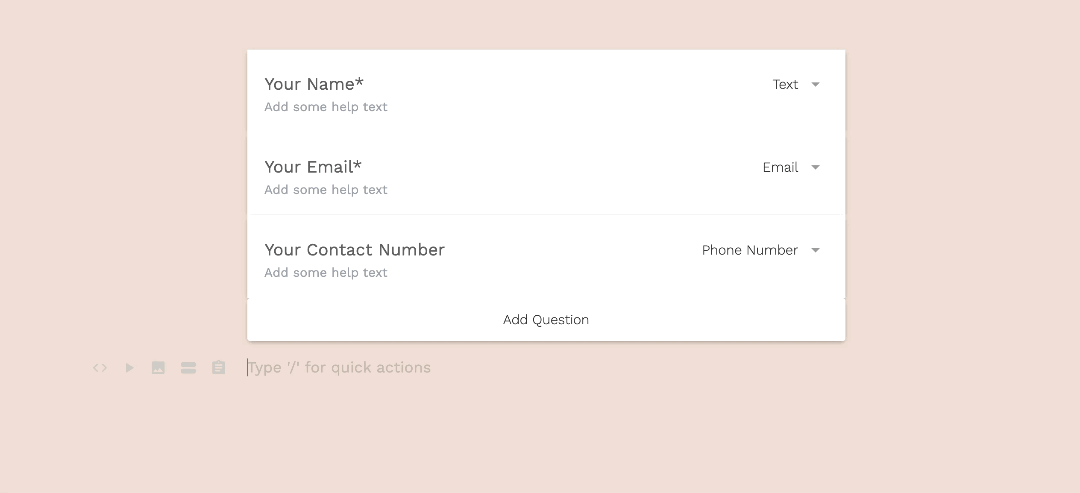Select the 'Email' type label
This screenshot has width=1080, height=493.
pos(780,168)
